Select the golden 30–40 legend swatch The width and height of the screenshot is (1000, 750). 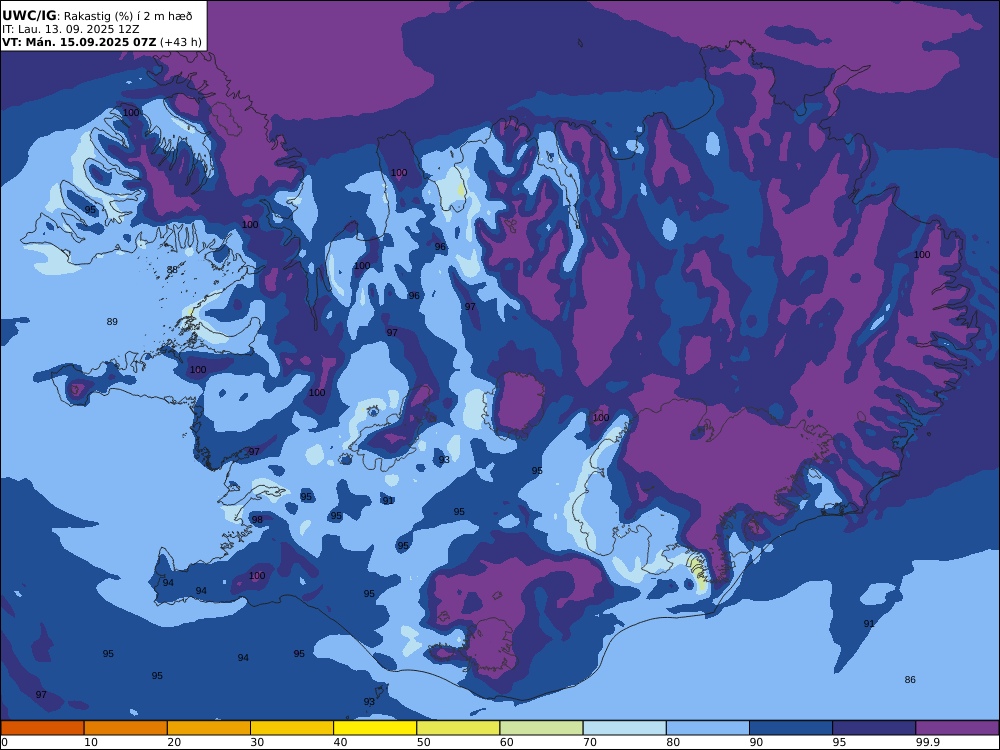pyautogui.click(x=292, y=728)
